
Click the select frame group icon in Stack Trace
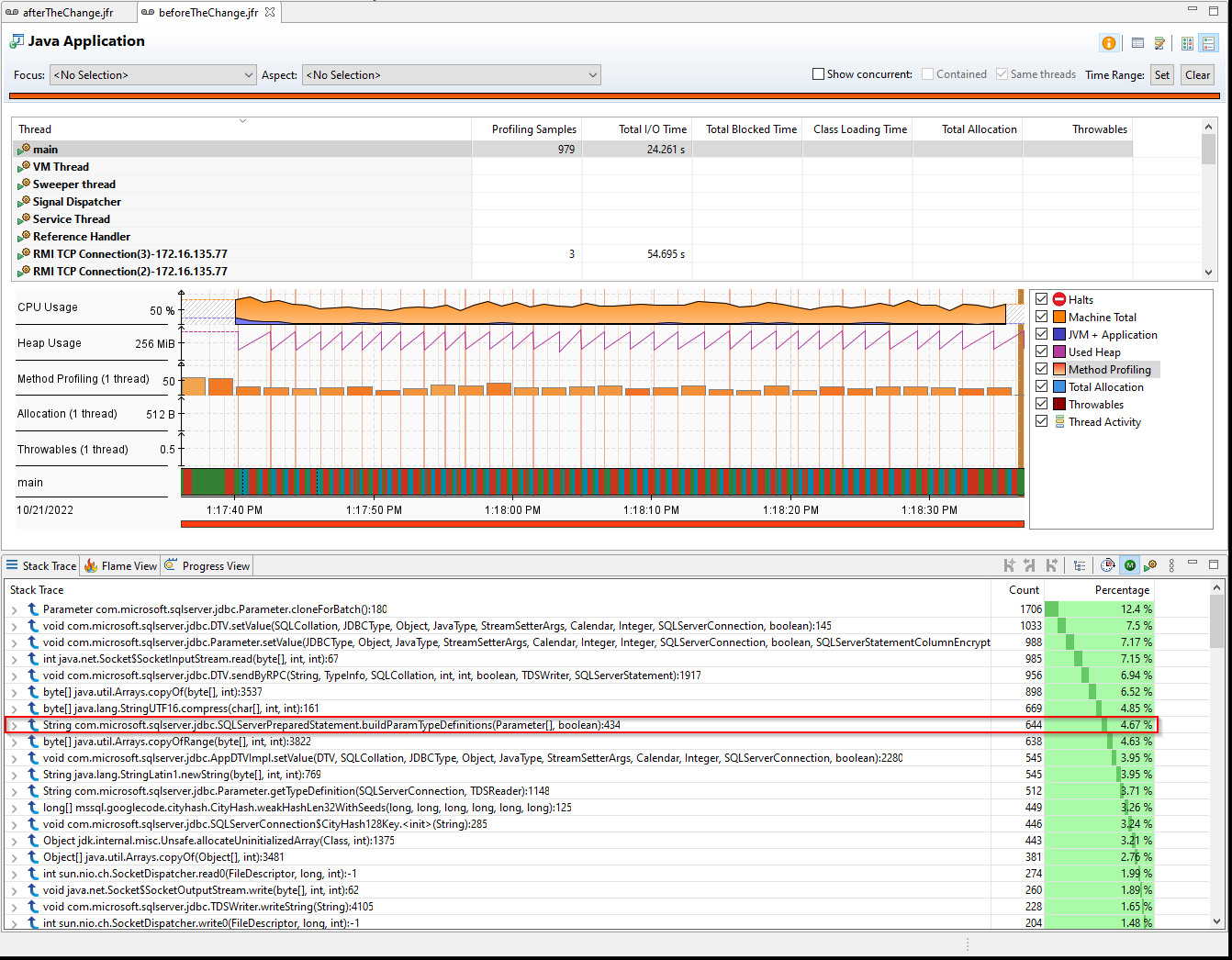pos(1010,565)
